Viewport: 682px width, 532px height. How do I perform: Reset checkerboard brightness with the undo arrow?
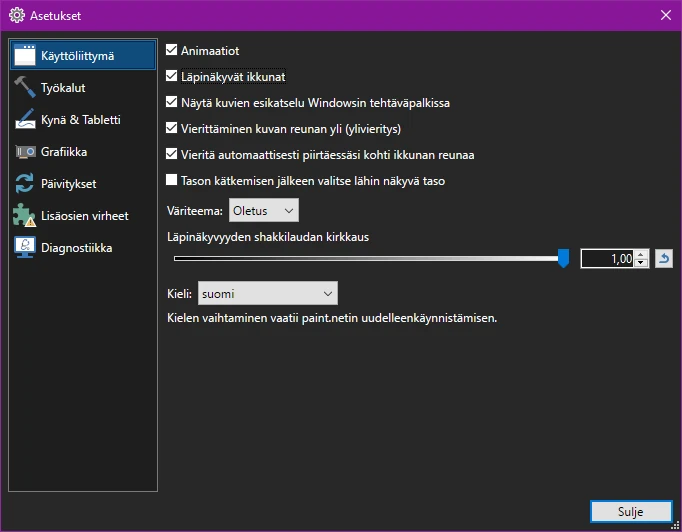664,259
